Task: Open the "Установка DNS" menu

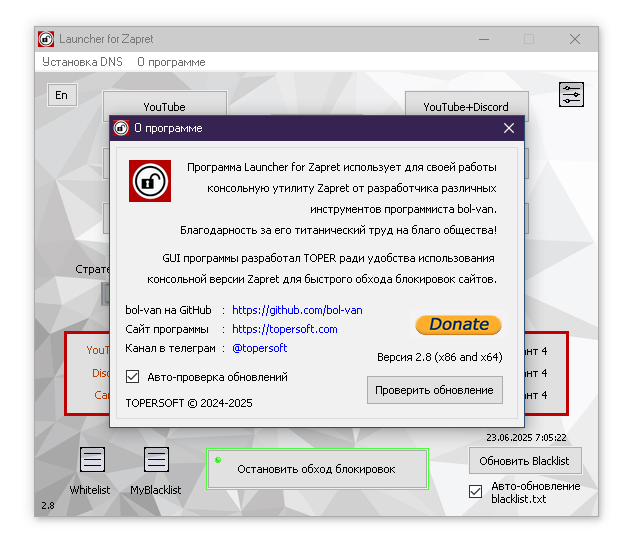Action: pyautogui.click(x=82, y=62)
